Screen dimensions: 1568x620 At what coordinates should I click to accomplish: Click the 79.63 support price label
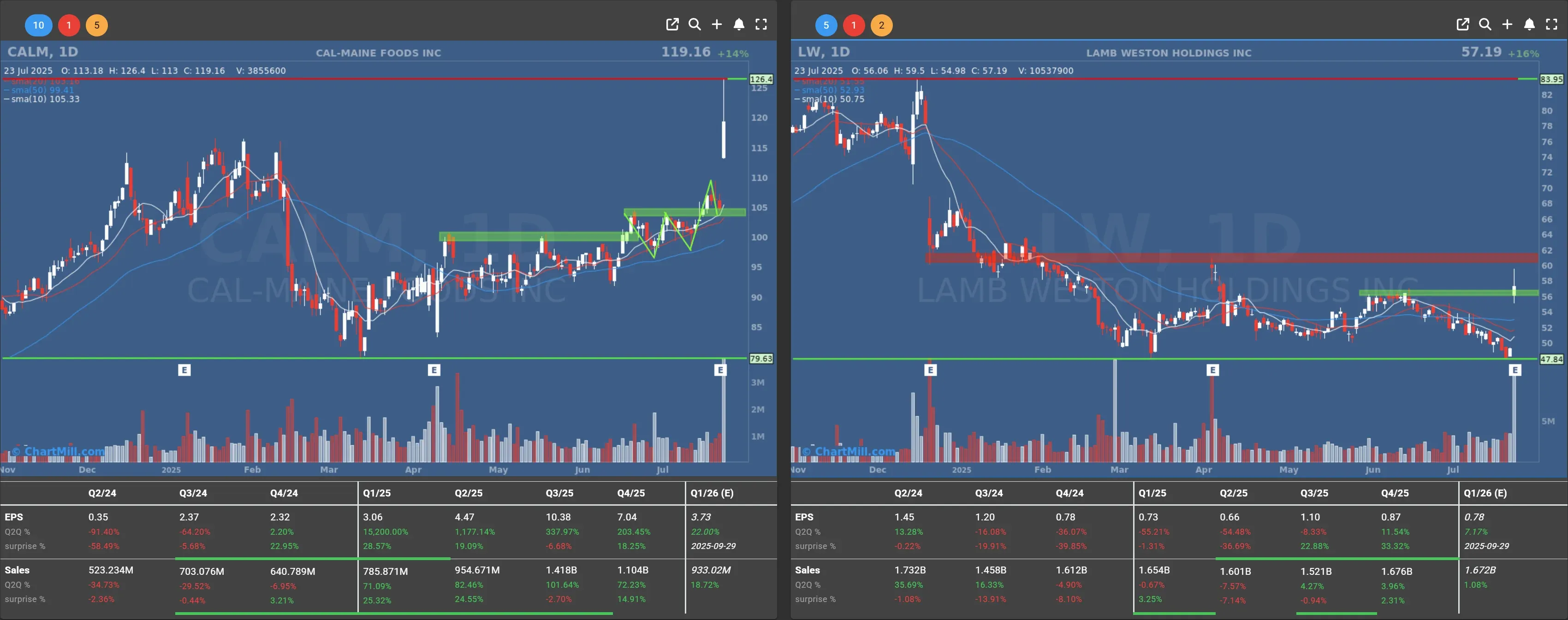pyautogui.click(x=761, y=359)
